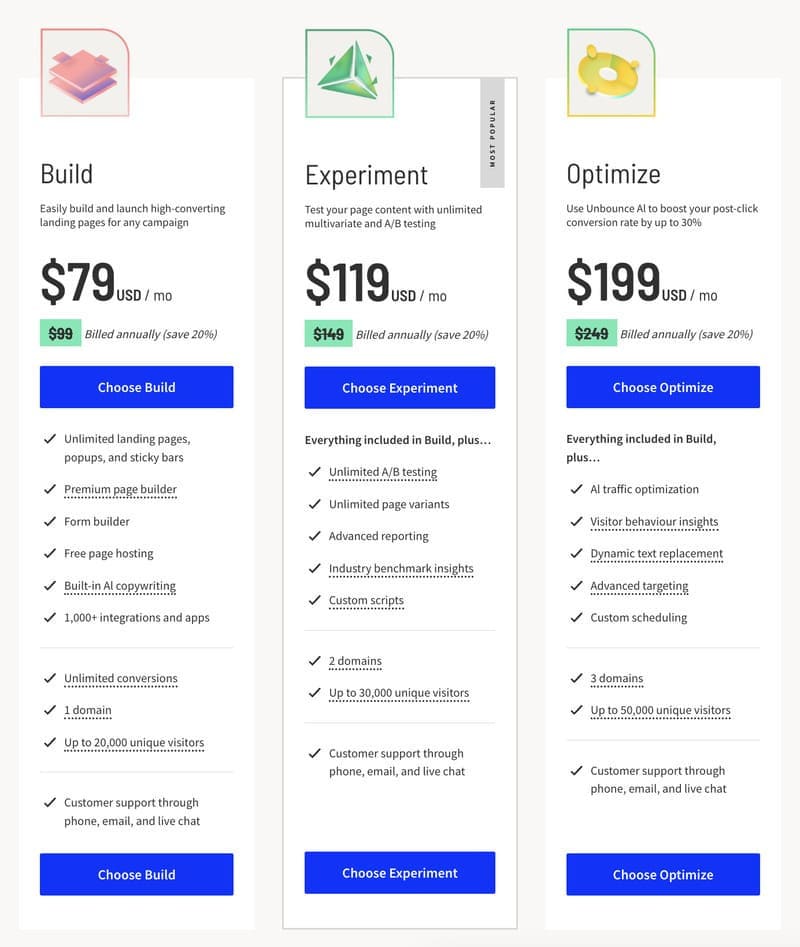The width and height of the screenshot is (800, 947).
Task: Click the checkmark beside AI traffic optimization
Action: (x=576, y=489)
